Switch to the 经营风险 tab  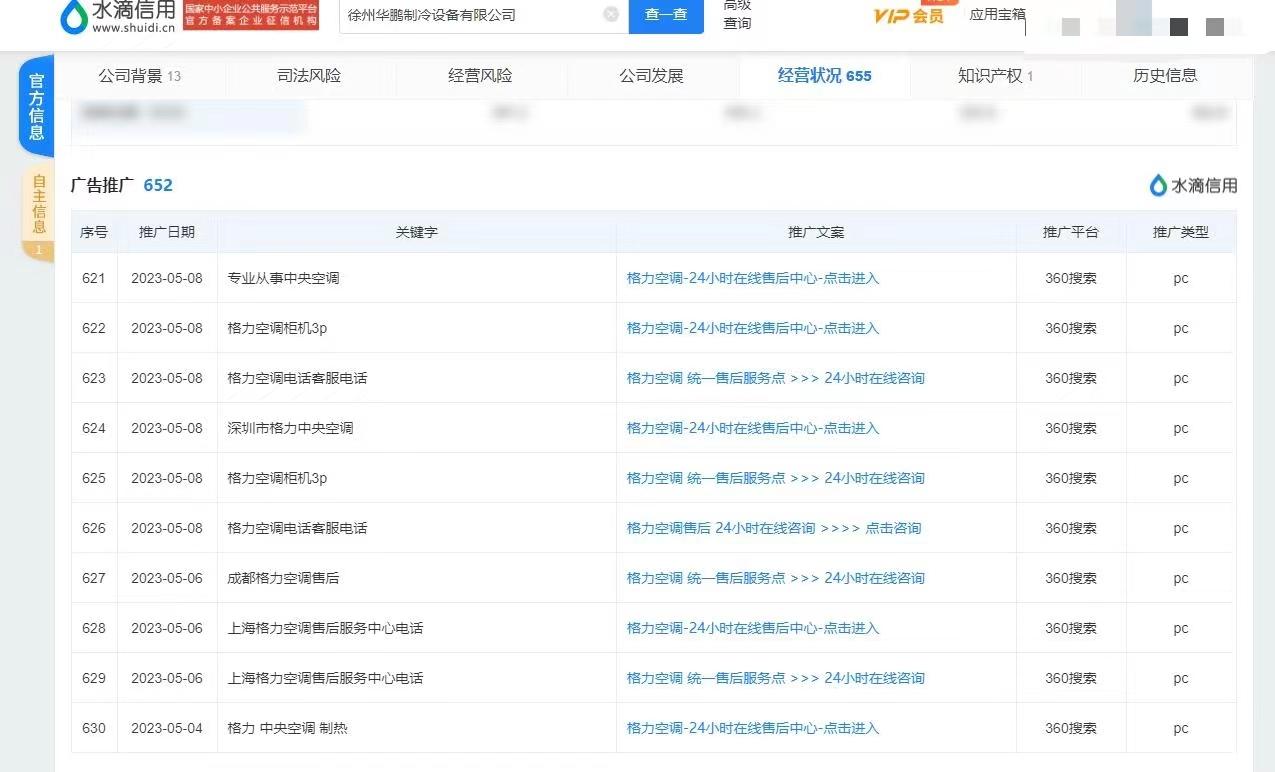coord(480,76)
